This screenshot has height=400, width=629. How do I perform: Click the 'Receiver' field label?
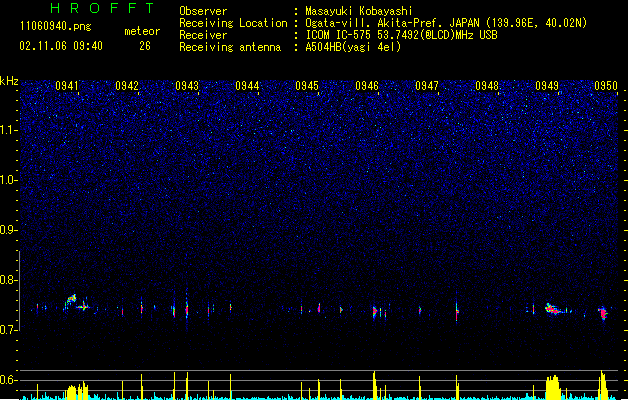(203, 35)
